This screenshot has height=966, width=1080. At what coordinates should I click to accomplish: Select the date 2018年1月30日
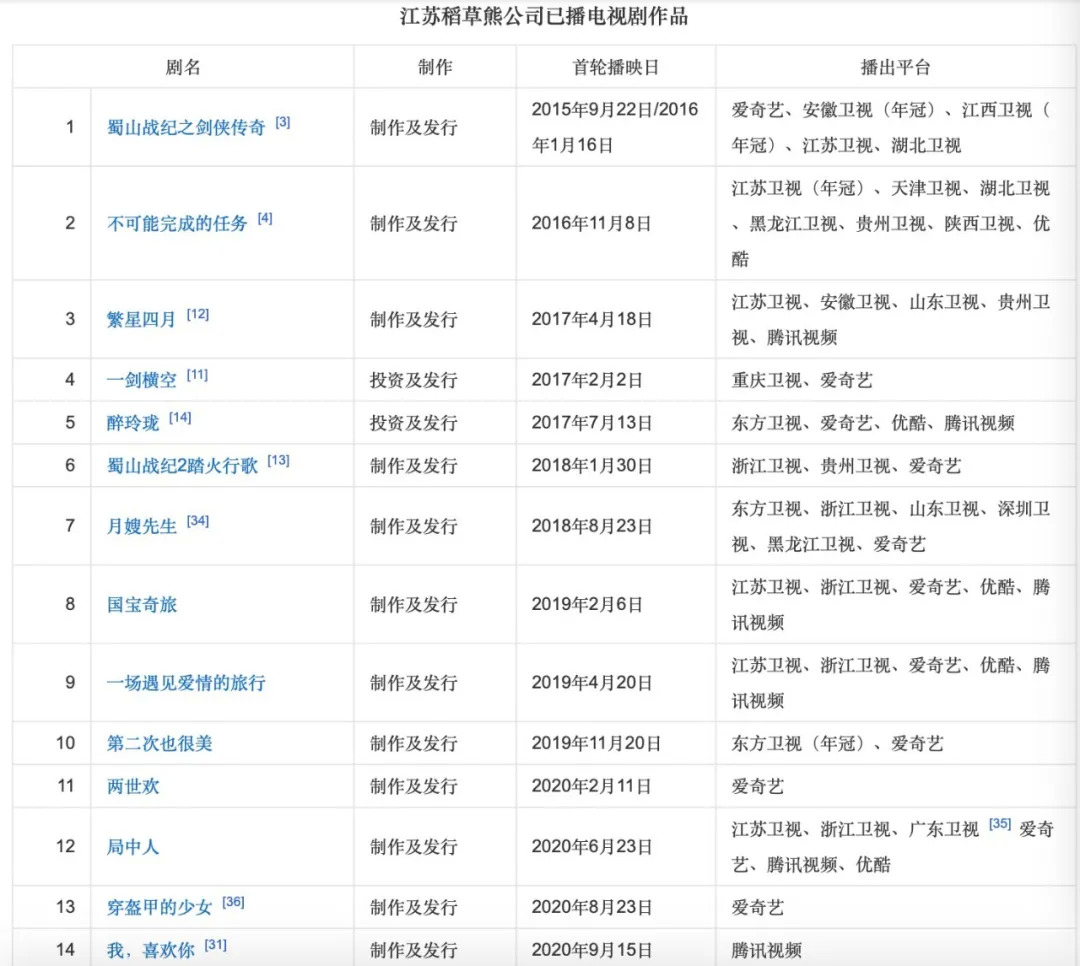click(x=592, y=466)
